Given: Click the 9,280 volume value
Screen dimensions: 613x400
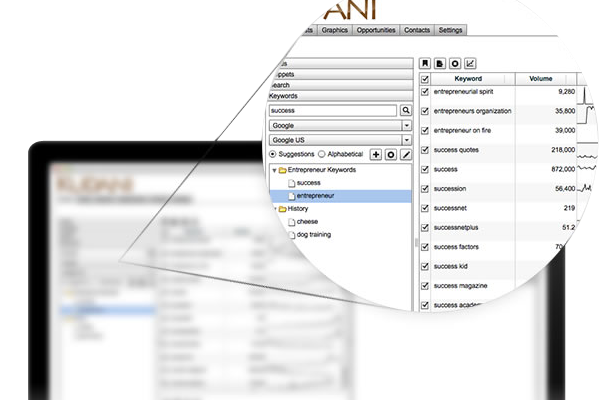Looking at the screenshot, I should point(566,91).
